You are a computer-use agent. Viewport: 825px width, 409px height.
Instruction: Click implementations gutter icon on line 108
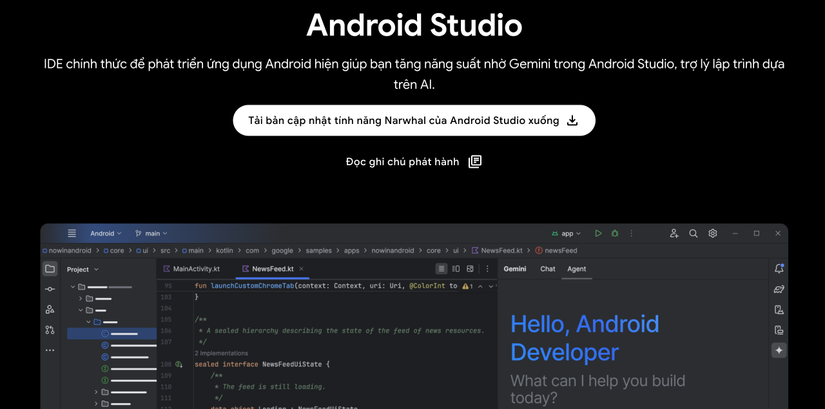pos(179,364)
